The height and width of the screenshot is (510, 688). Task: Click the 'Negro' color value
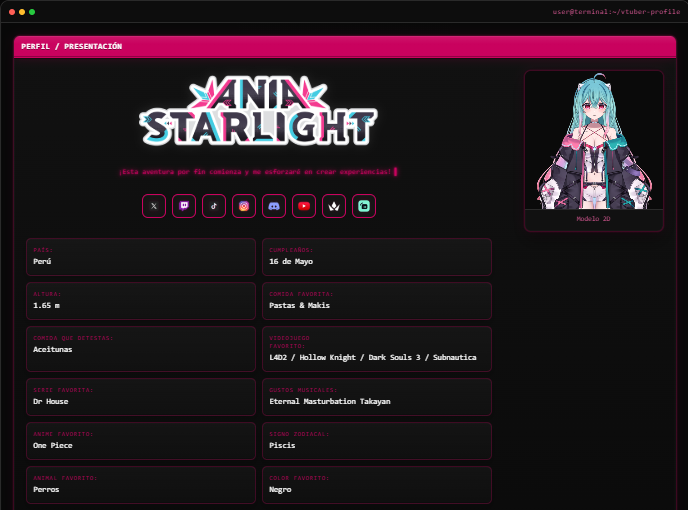[280, 489]
